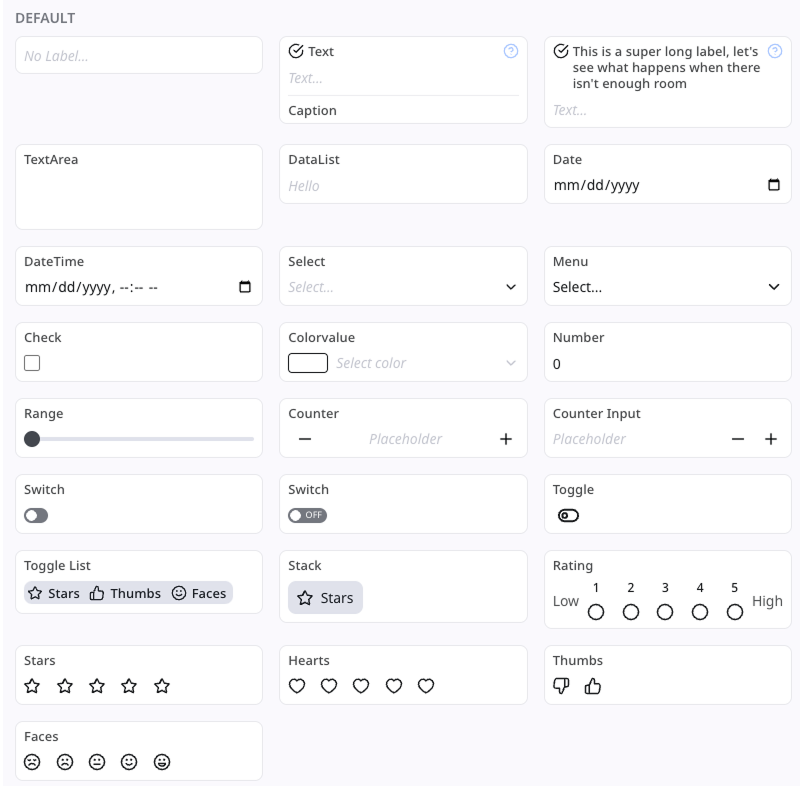
Task: Click plus in Counter Input
Action: click(x=771, y=439)
